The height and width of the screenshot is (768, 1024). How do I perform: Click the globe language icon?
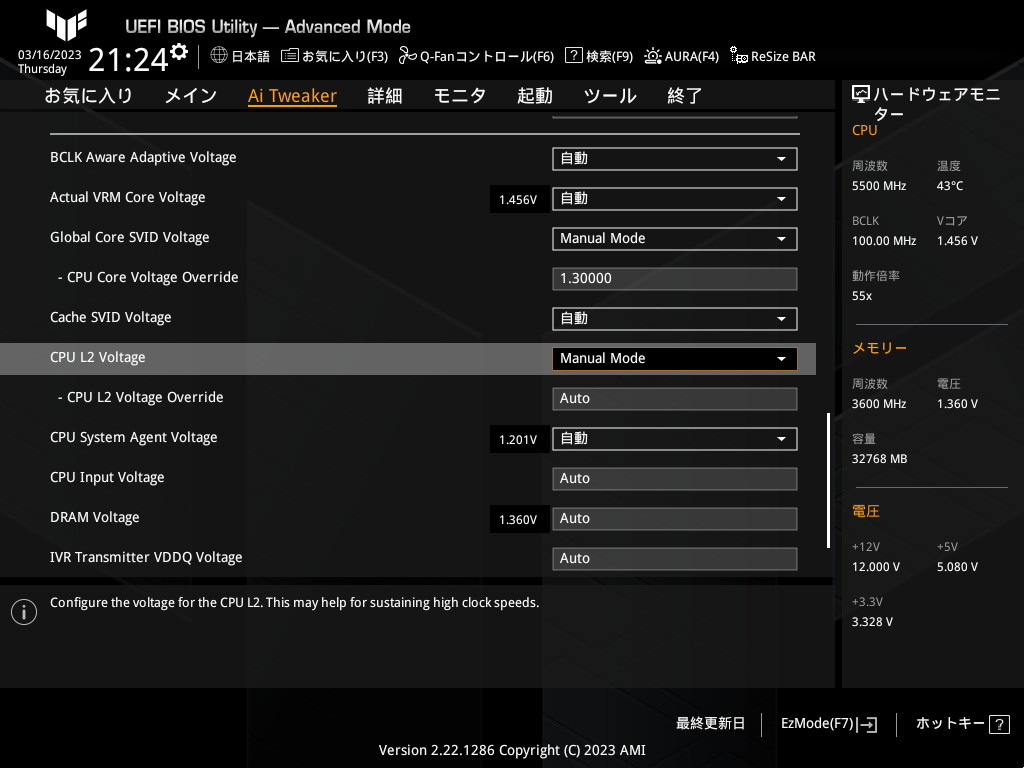tap(219, 55)
